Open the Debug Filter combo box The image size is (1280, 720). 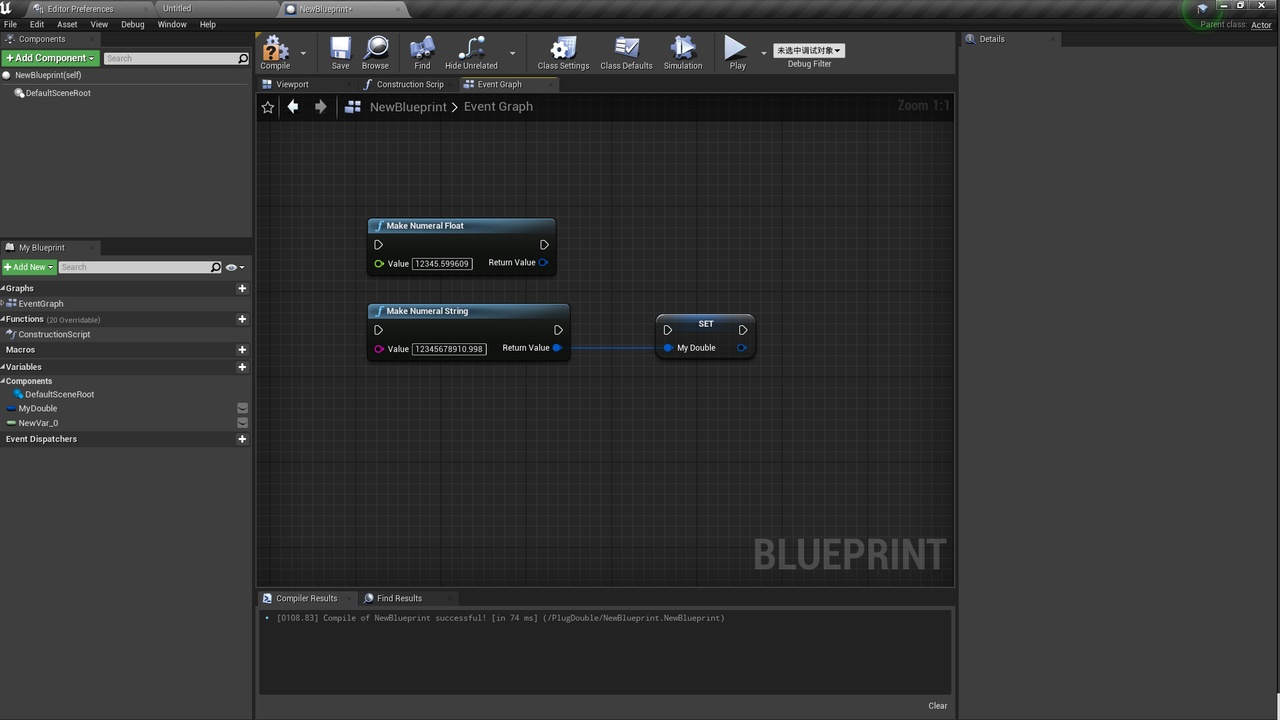pos(808,50)
